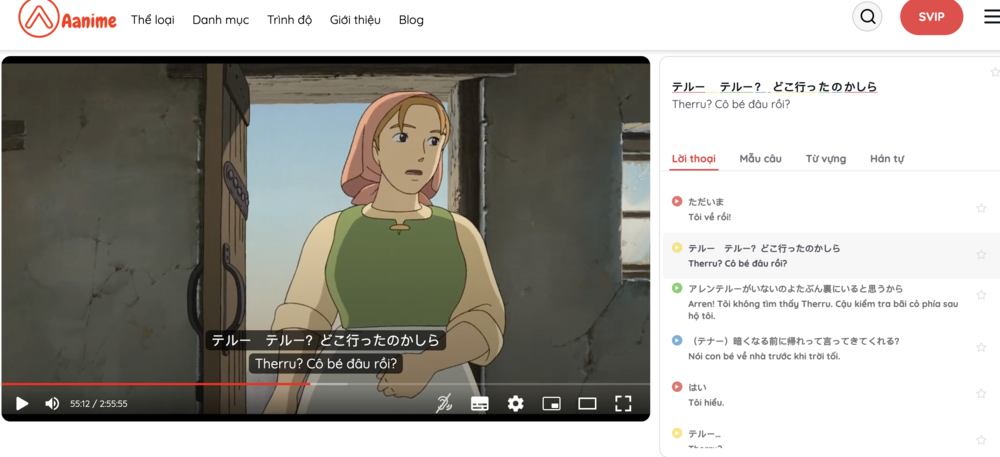This screenshot has width=1000, height=457.
Task: Toggle the crossed-out ear subtitle audio icon
Action: [x=445, y=403]
